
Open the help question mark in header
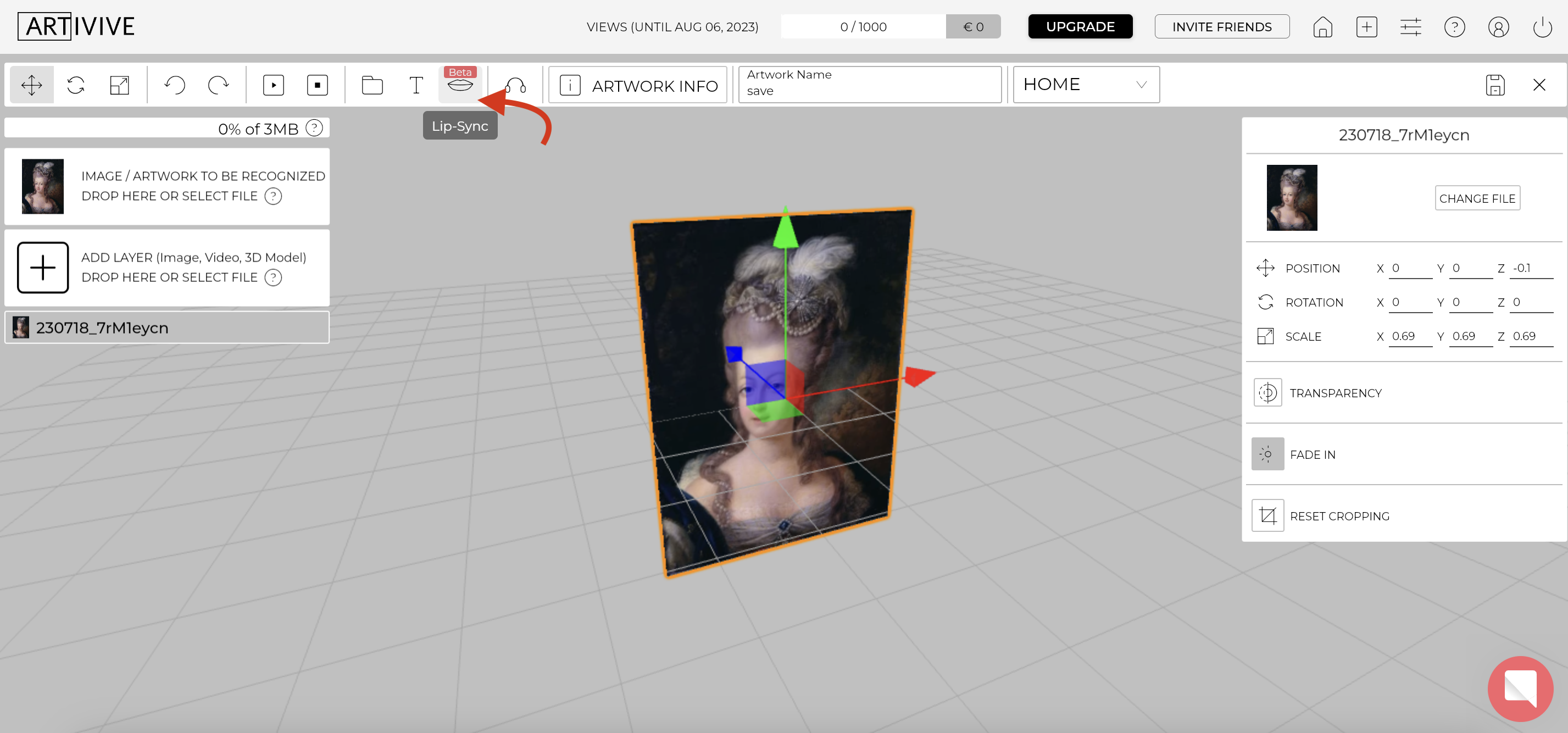(1454, 27)
